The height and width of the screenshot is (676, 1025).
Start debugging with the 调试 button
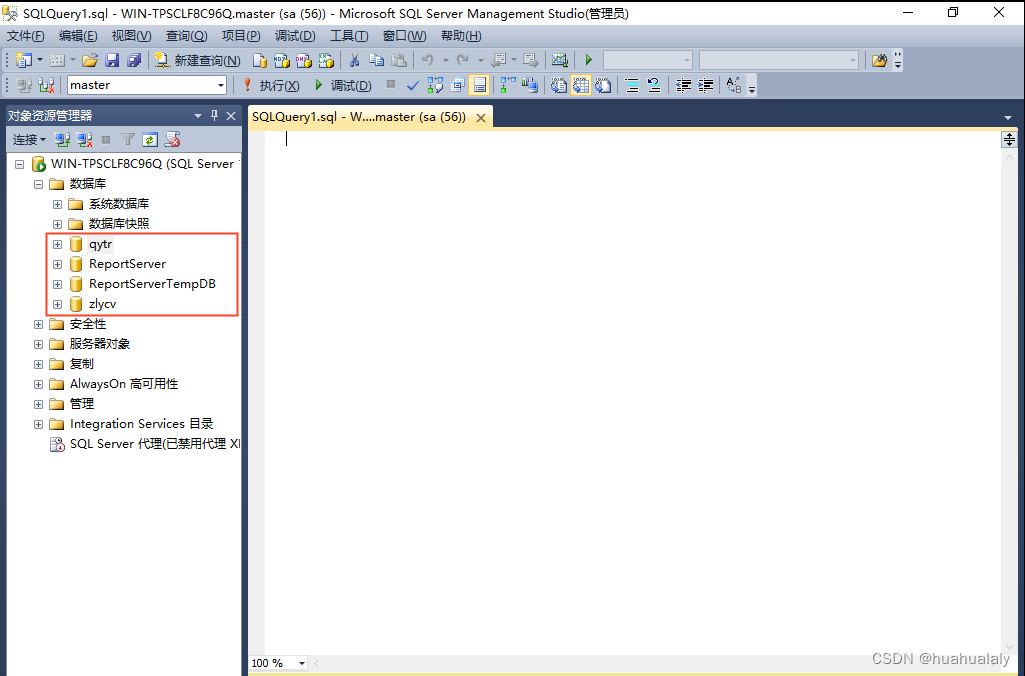point(345,85)
